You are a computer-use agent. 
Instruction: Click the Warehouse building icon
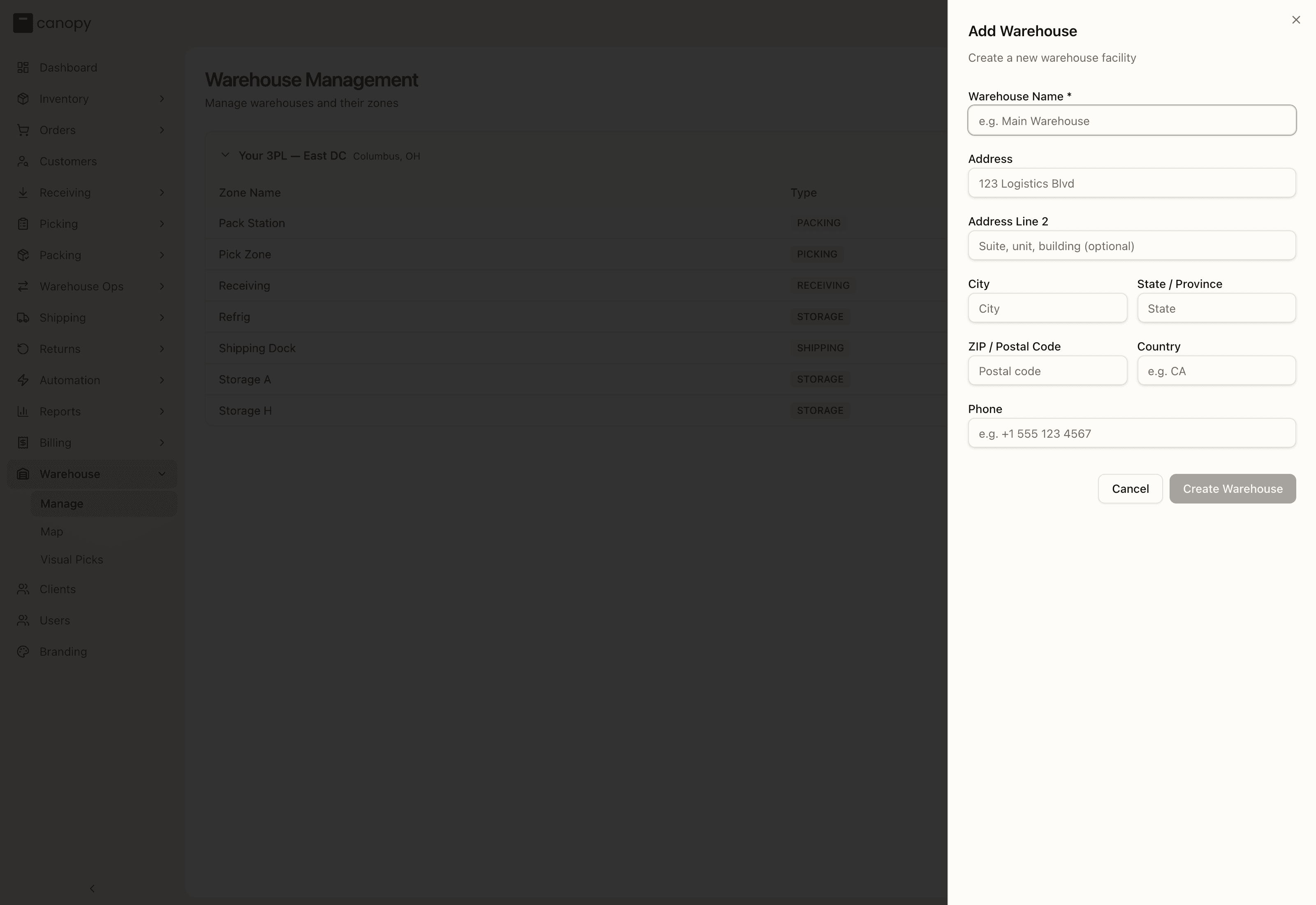click(x=23, y=473)
